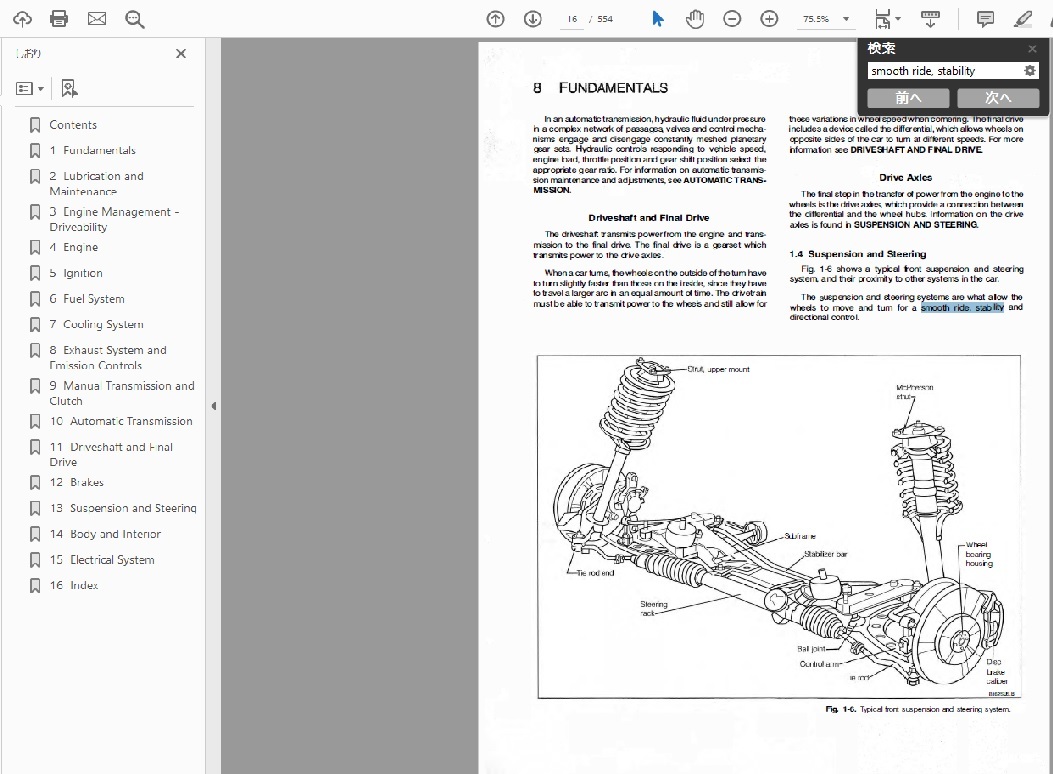Click the 'Drive Axles' heading

[905, 177]
